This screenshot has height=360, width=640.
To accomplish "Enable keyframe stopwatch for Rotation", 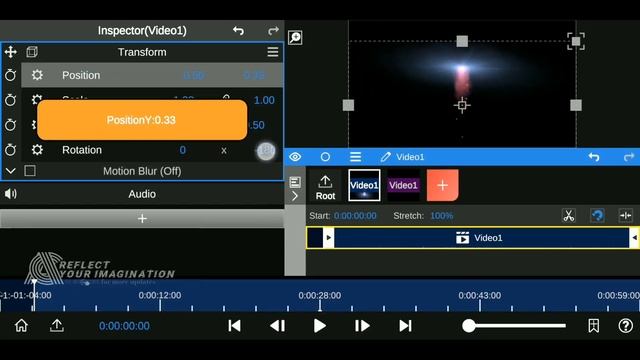I will (x=11, y=150).
